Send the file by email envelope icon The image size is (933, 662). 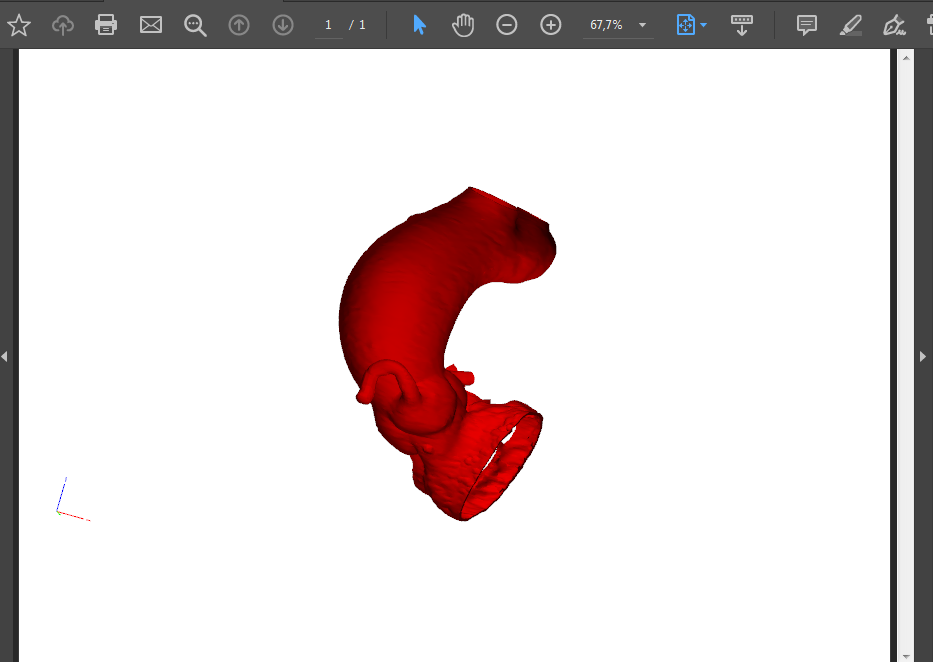click(x=151, y=25)
